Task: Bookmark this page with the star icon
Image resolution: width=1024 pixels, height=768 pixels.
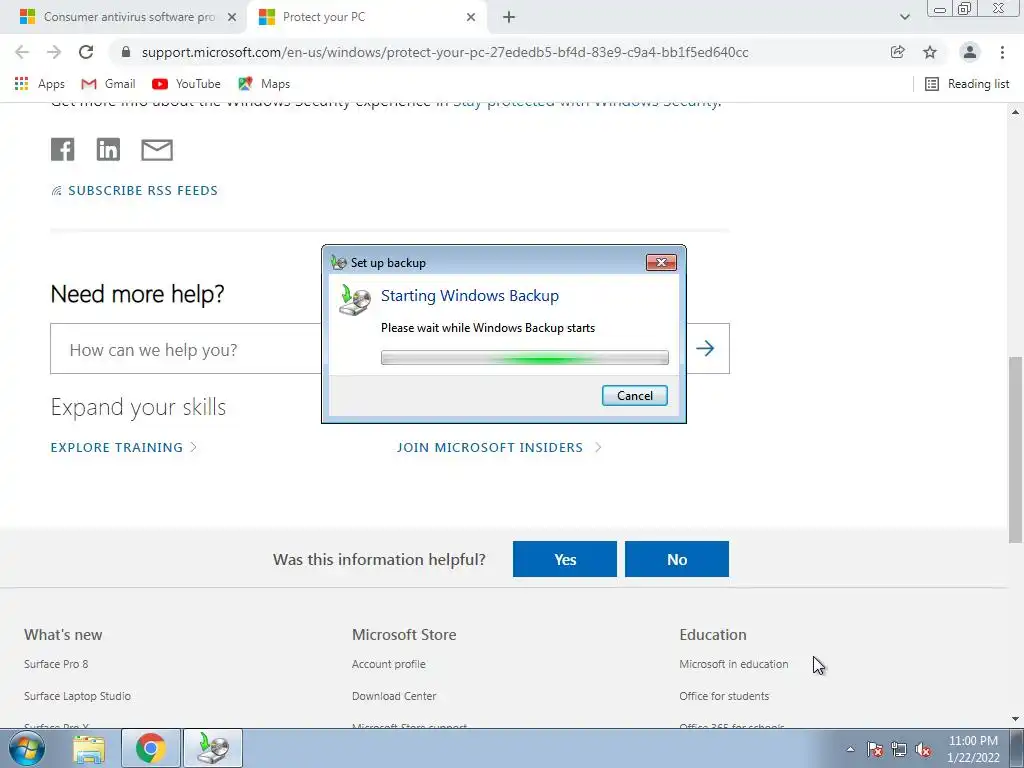Action: [x=930, y=52]
